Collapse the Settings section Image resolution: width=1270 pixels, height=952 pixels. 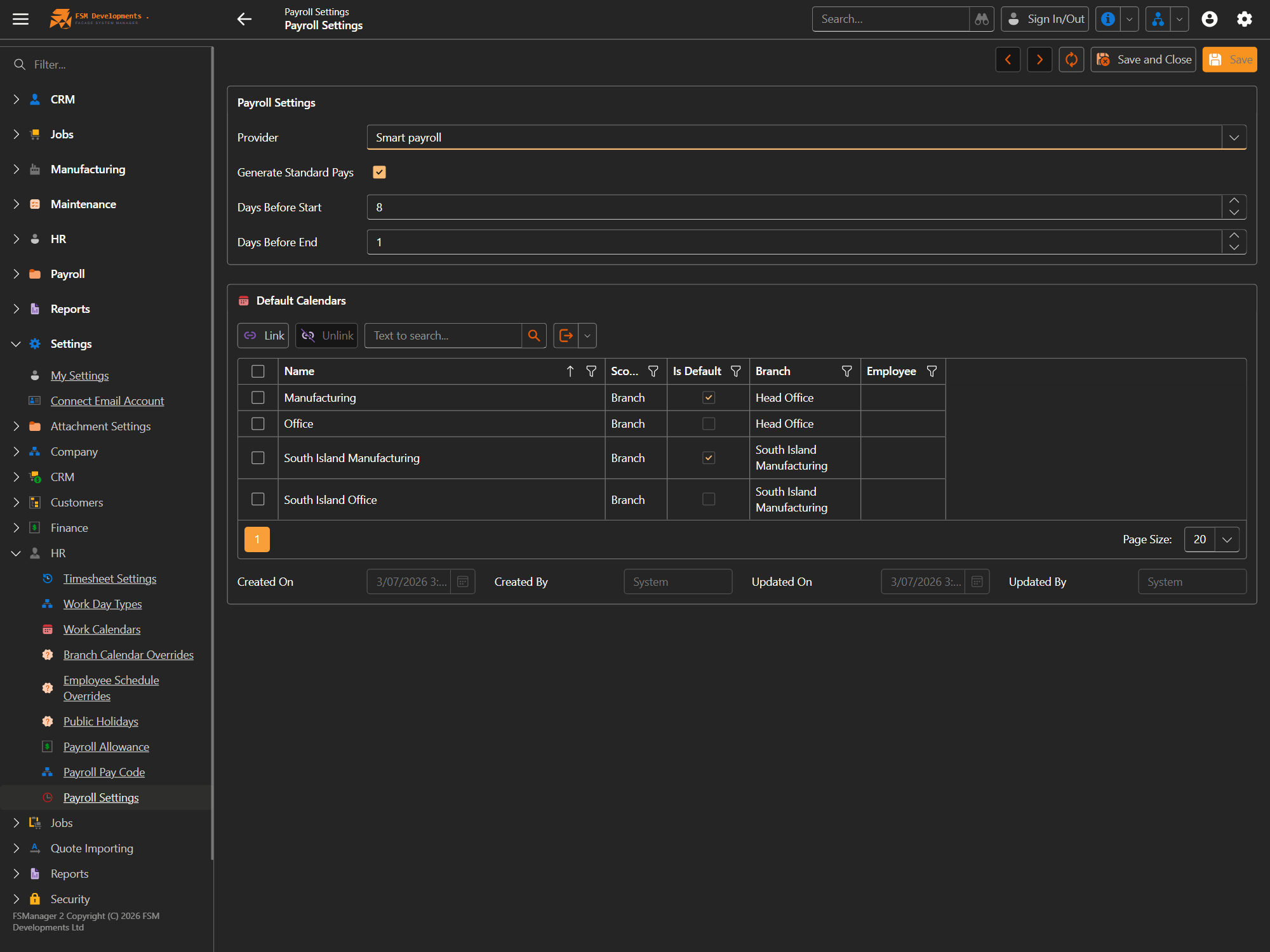click(x=16, y=344)
